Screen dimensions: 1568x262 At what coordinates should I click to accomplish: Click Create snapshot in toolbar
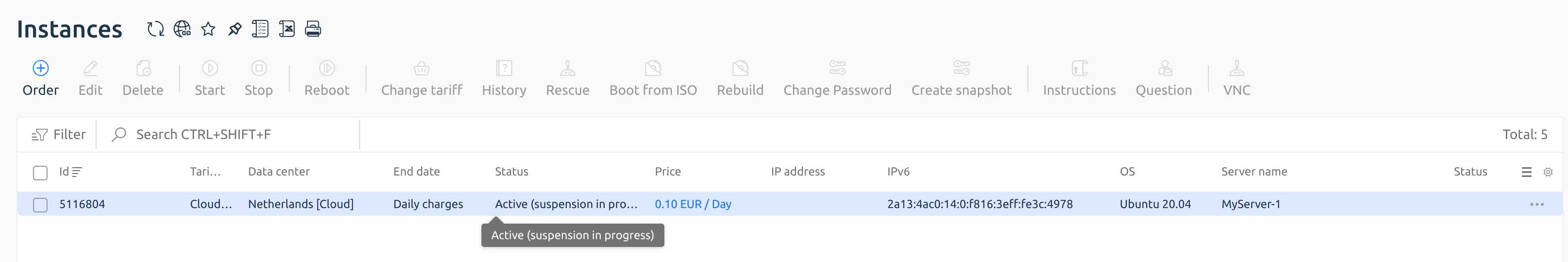[x=961, y=79]
